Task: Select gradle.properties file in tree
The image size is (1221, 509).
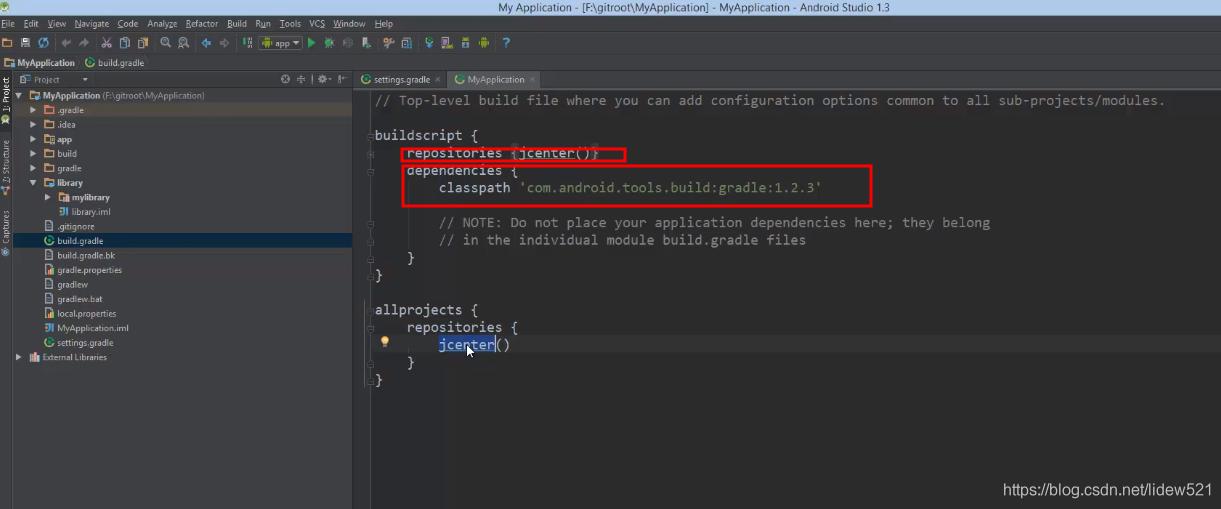Action: (83, 270)
